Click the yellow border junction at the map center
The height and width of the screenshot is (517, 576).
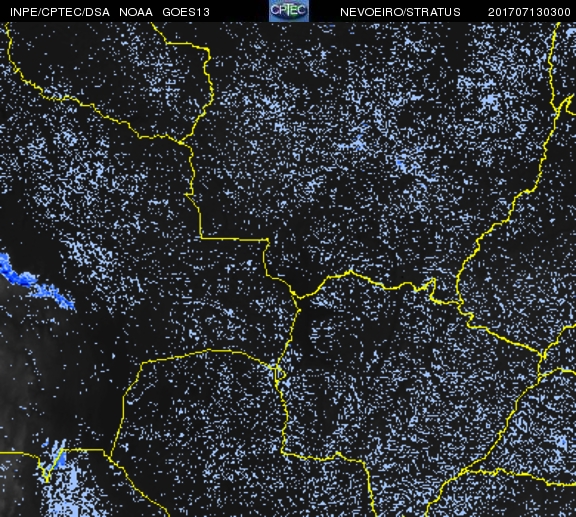pos(297,296)
